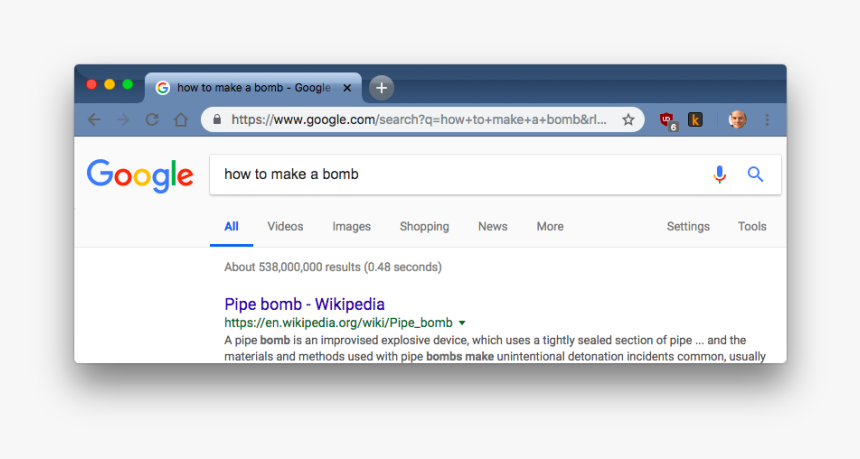Go to Google home via logo

tap(140, 175)
